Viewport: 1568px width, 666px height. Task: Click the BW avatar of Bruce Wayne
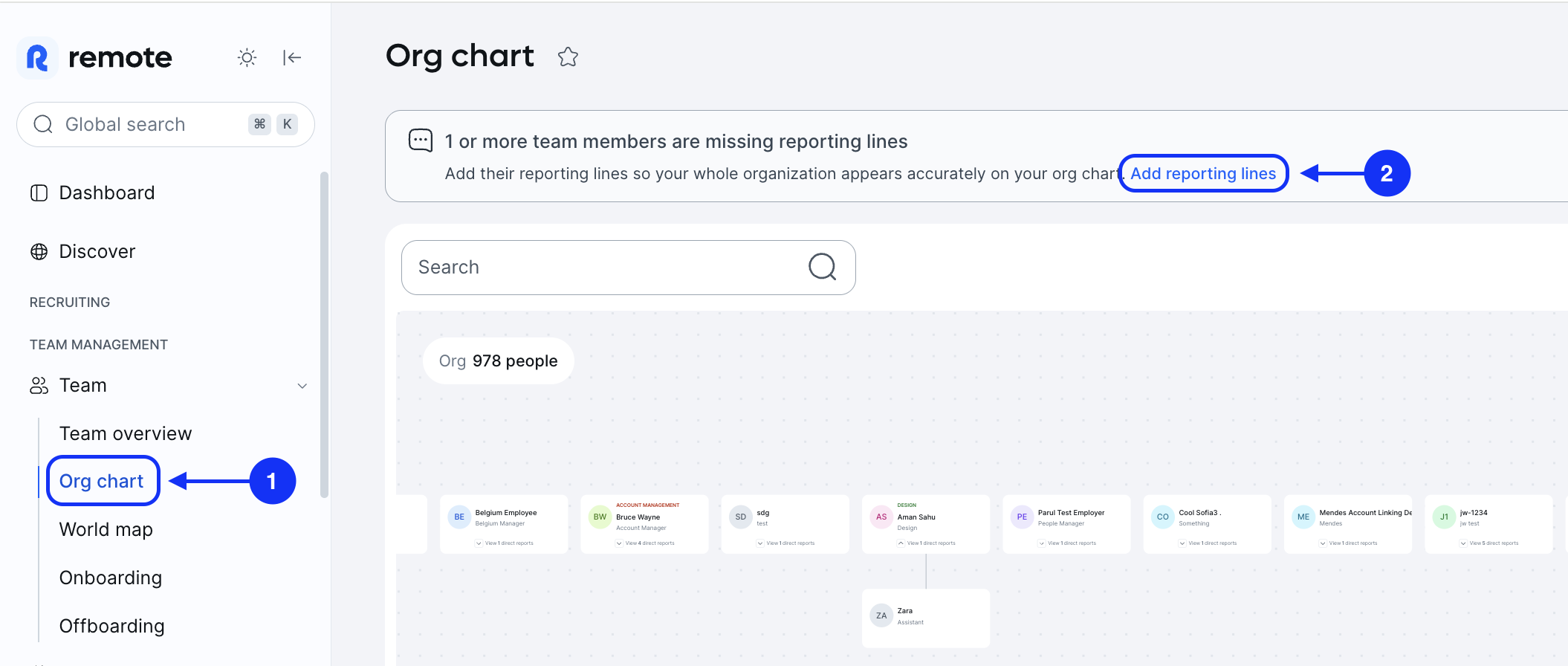pyautogui.click(x=600, y=517)
